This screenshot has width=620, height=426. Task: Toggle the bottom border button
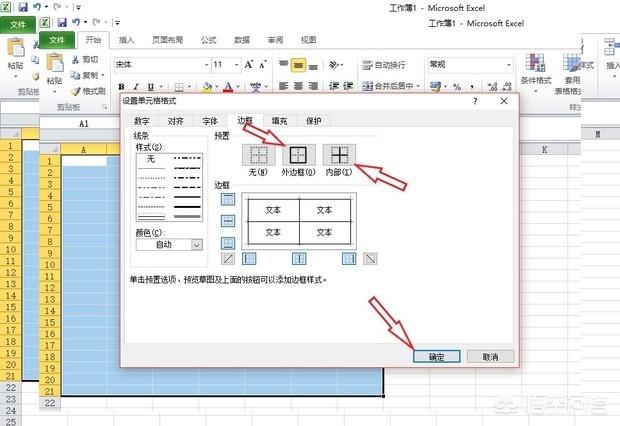(x=228, y=243)
